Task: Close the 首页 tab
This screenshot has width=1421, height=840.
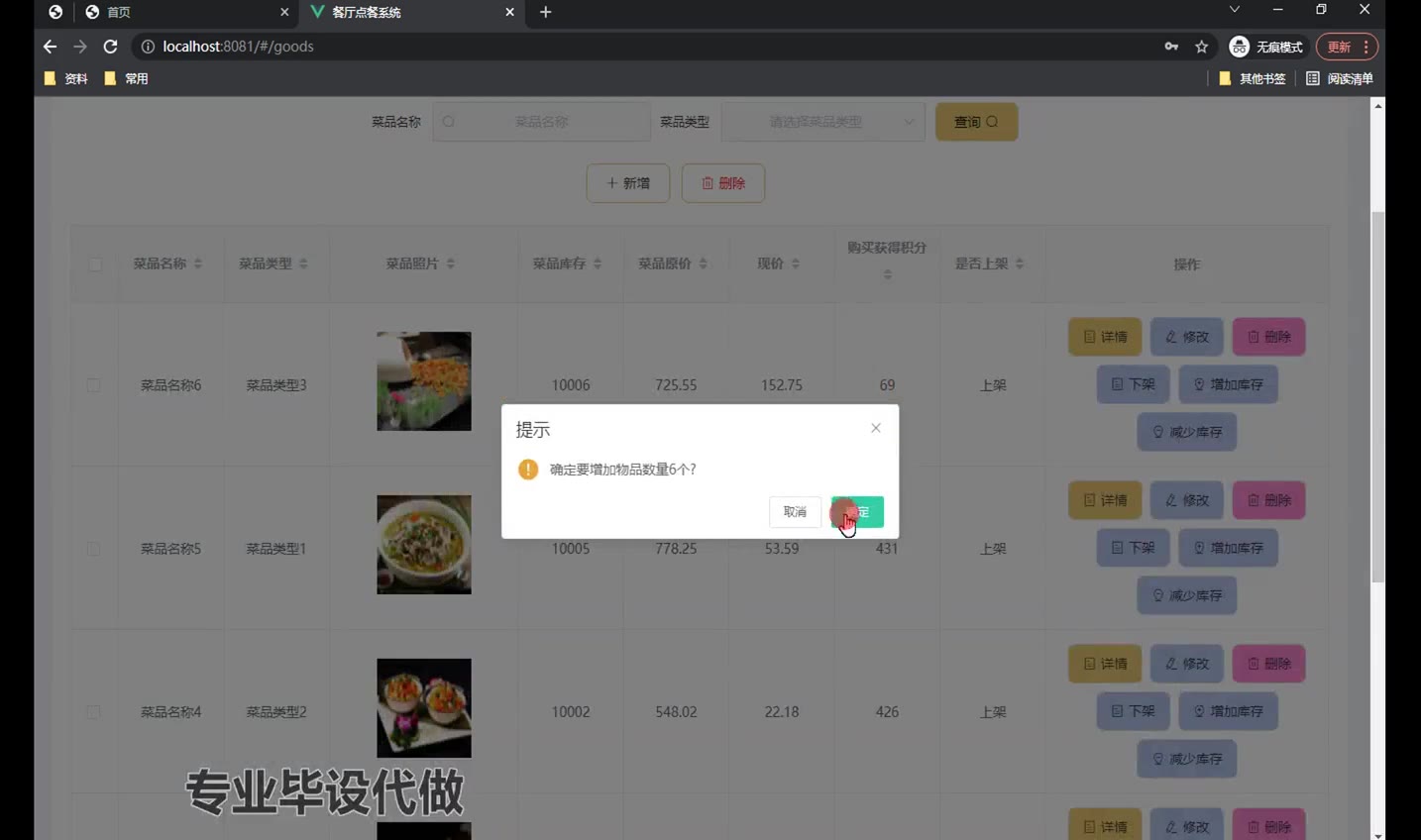Action: pos(284,12)
